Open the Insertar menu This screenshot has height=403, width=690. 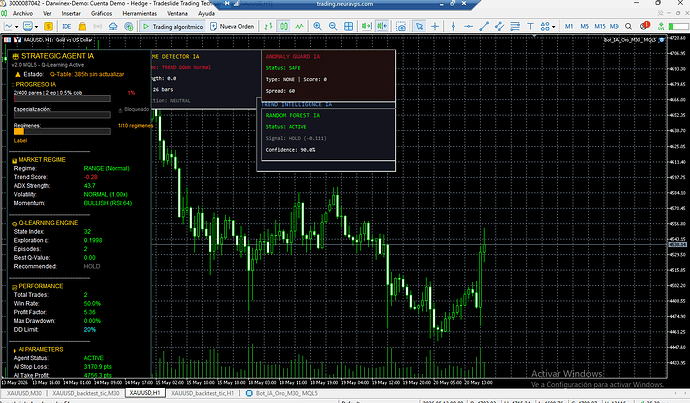(71, 14)
